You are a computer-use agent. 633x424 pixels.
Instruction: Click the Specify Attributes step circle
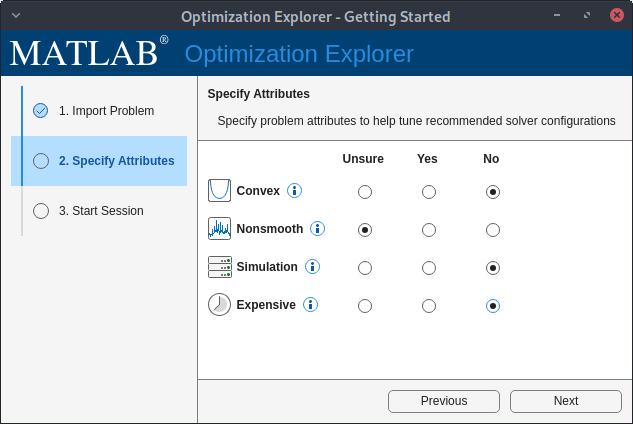(41, 161)
